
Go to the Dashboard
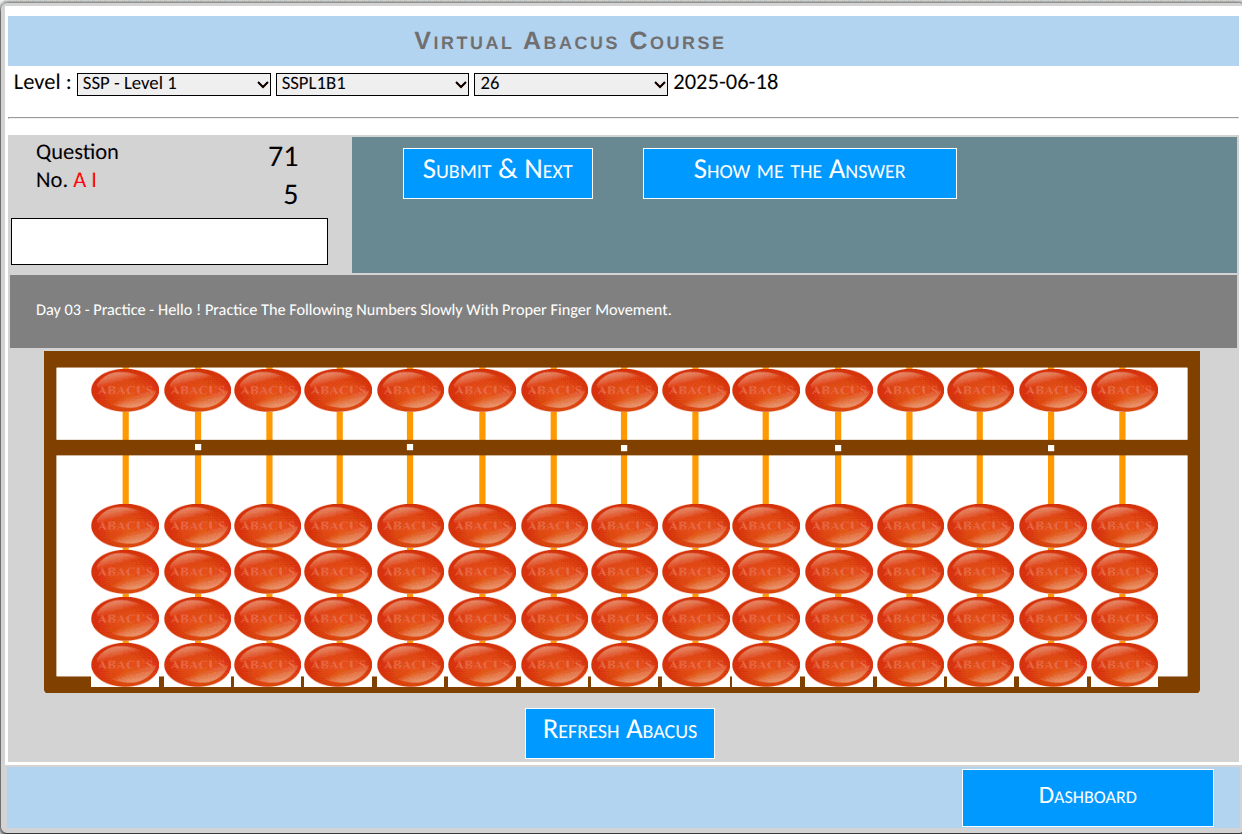1087,797
